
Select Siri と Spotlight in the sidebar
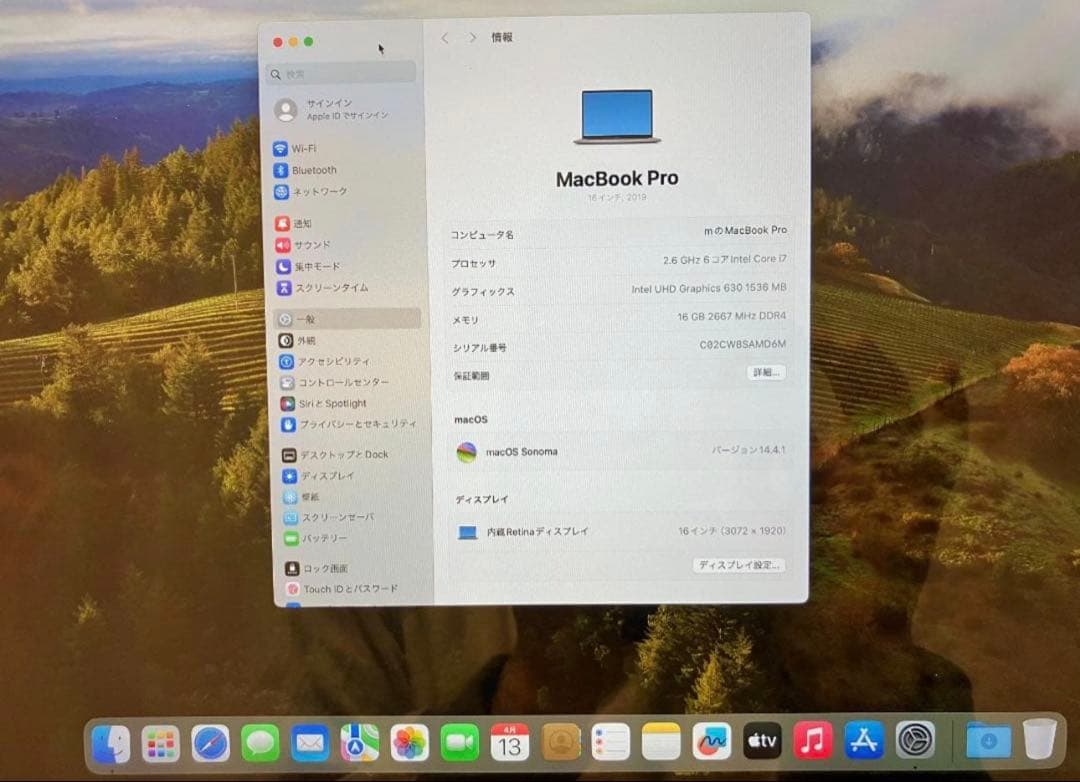324,404
